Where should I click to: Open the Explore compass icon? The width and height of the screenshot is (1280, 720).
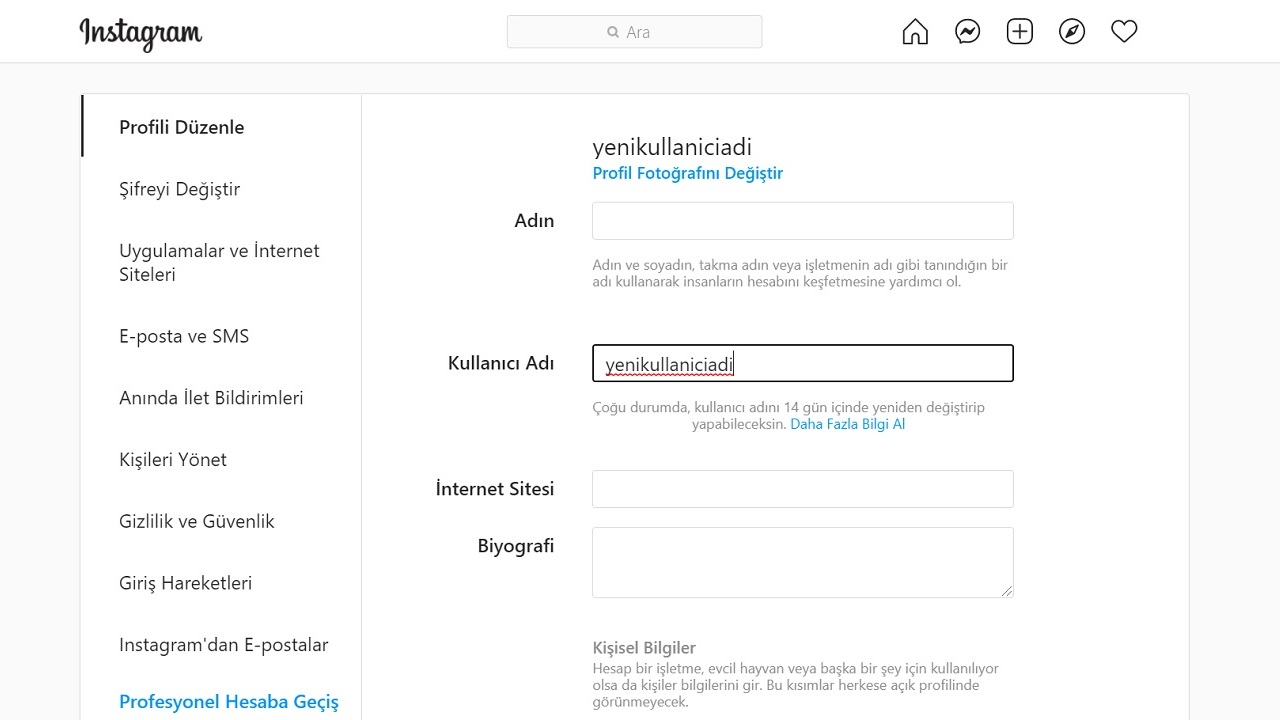point(1072,32)
